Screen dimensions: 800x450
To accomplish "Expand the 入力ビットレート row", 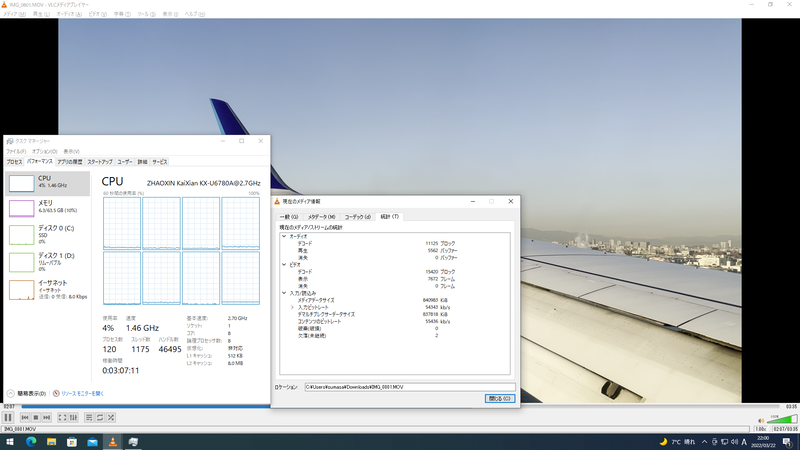I will click(292, 307).
